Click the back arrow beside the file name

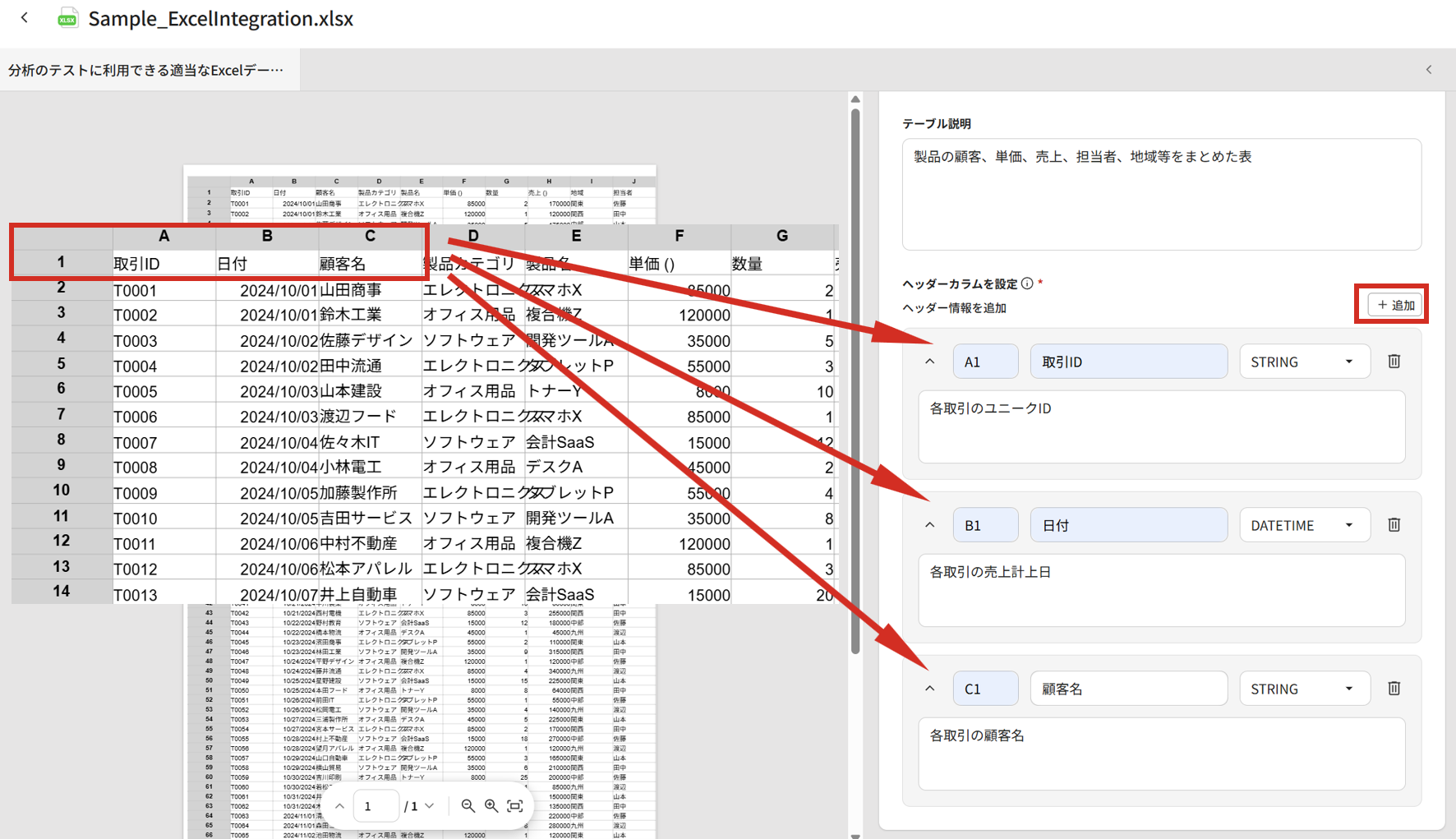tap(25, 17)
